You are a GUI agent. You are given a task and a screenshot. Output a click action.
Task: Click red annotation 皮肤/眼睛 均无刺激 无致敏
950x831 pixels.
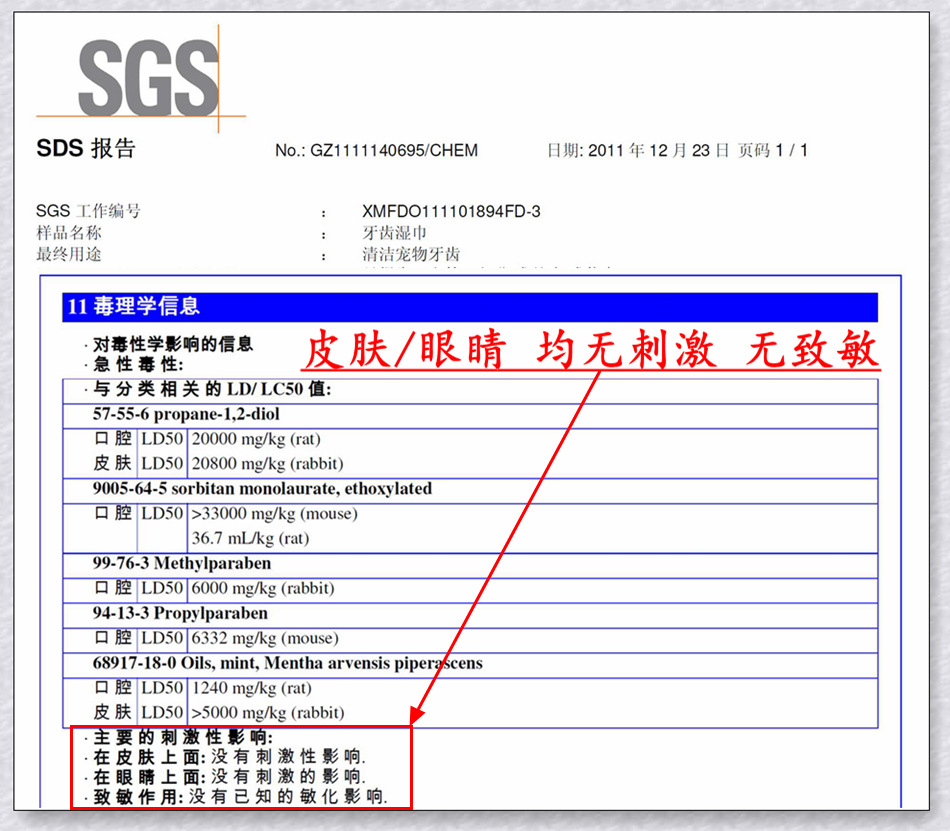[591, 349]
